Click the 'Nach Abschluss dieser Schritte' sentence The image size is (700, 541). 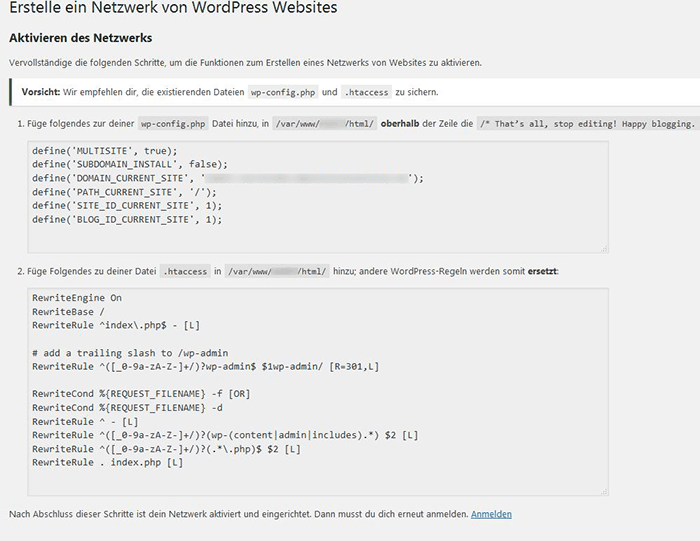coord(239,514)
